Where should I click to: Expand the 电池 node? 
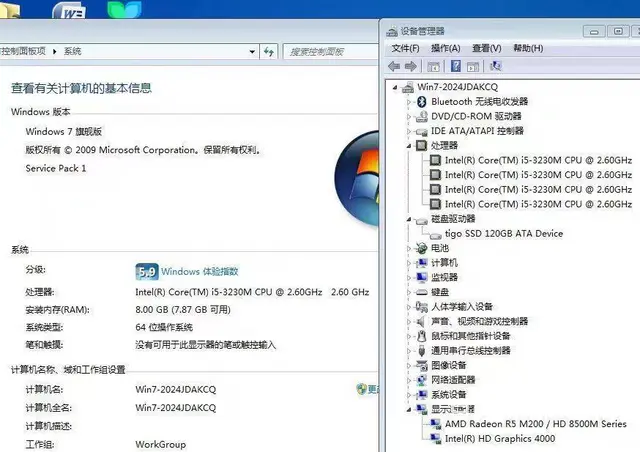[409, 248]
